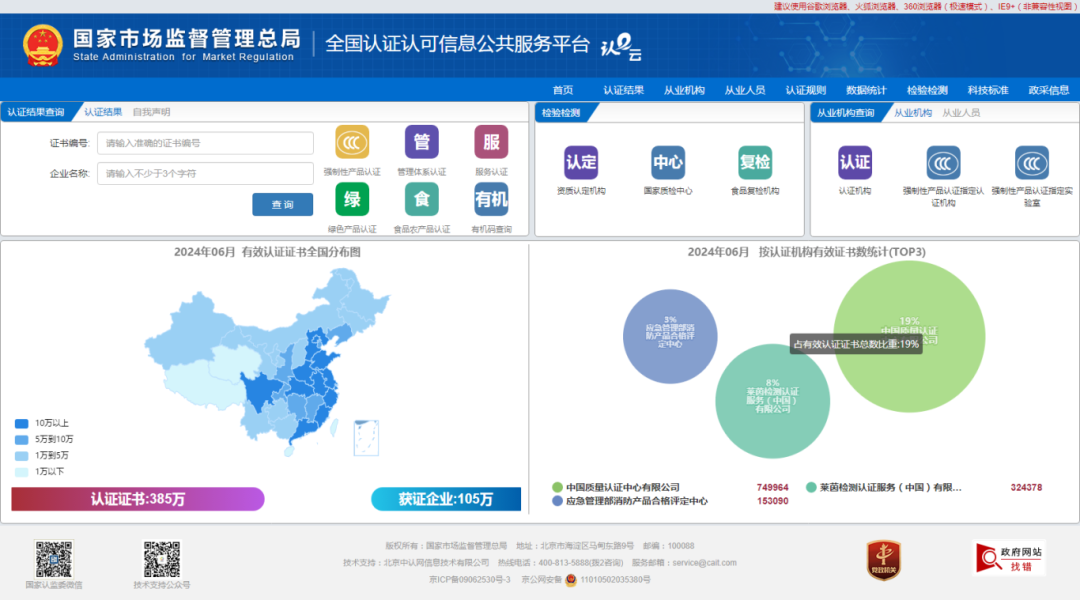Open the 政府网站找错 link
This screenshot has width=1080, height=600.
tap(1007, 558)
